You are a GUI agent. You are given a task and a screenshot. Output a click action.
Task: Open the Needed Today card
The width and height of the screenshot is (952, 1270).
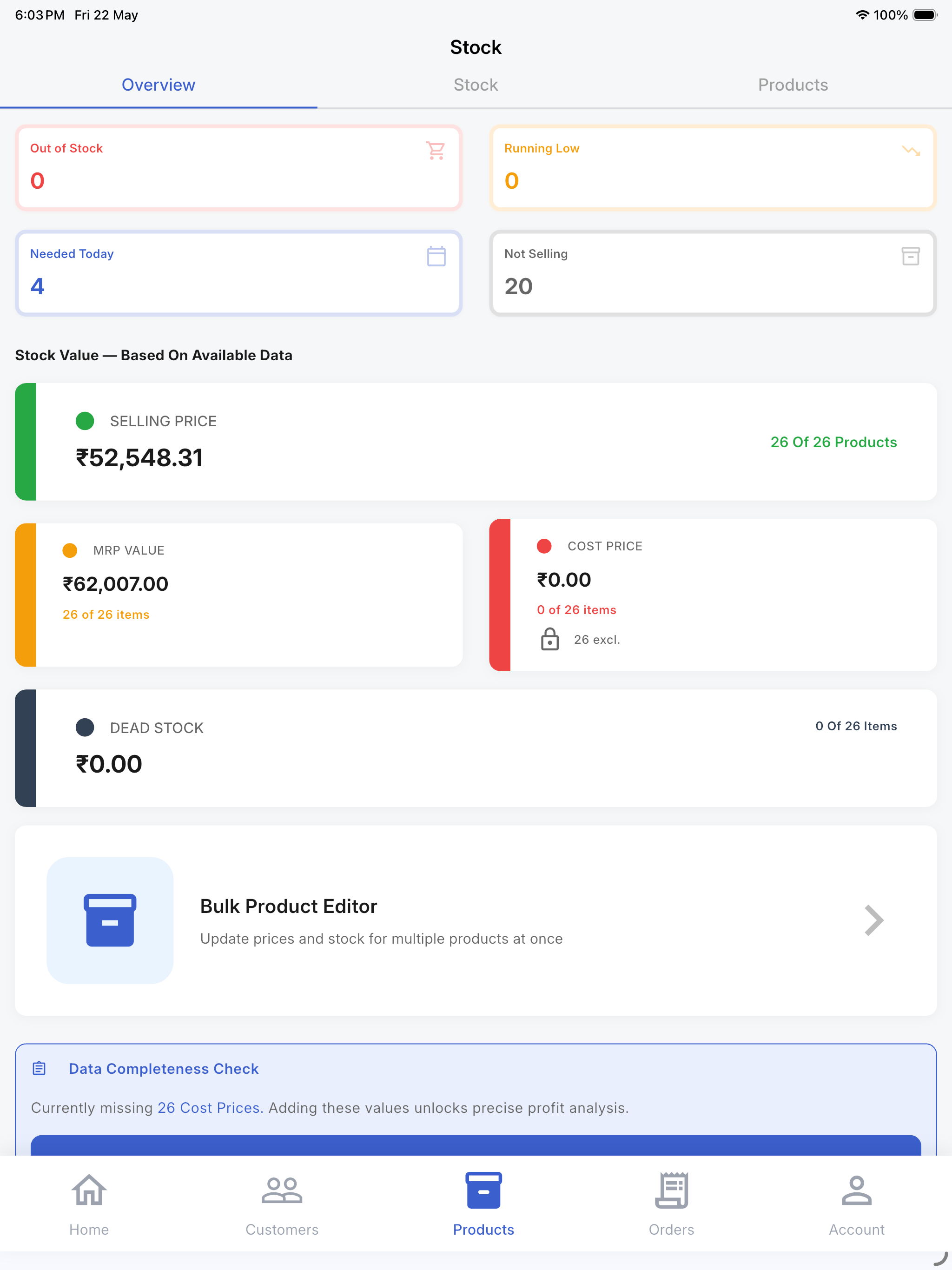pyautogui.click(x=239, y=273)
